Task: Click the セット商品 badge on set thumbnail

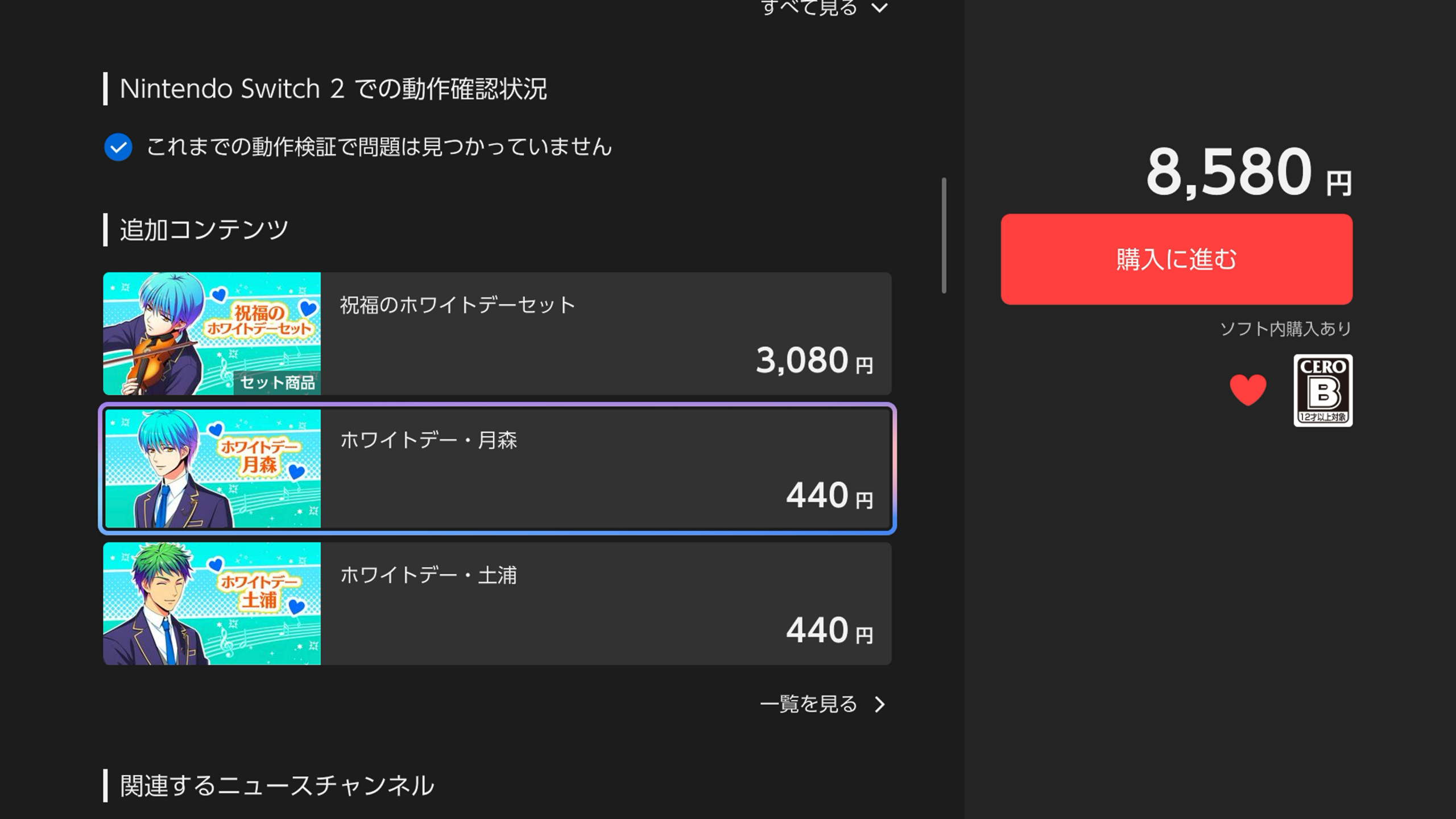Action: [277, 383]
